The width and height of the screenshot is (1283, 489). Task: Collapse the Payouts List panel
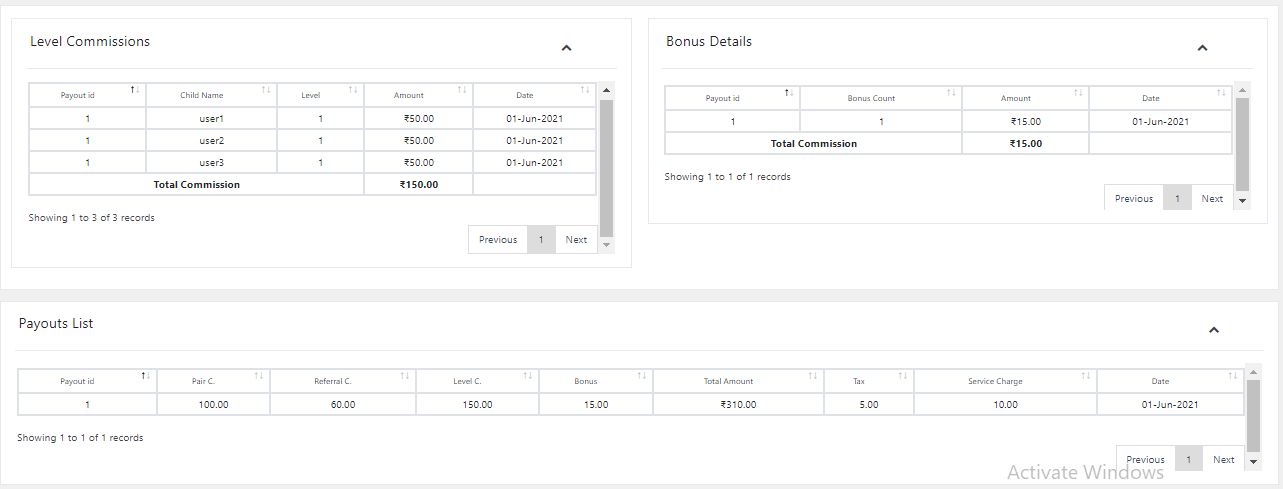pyautogui.click(x=1213, y=330)
